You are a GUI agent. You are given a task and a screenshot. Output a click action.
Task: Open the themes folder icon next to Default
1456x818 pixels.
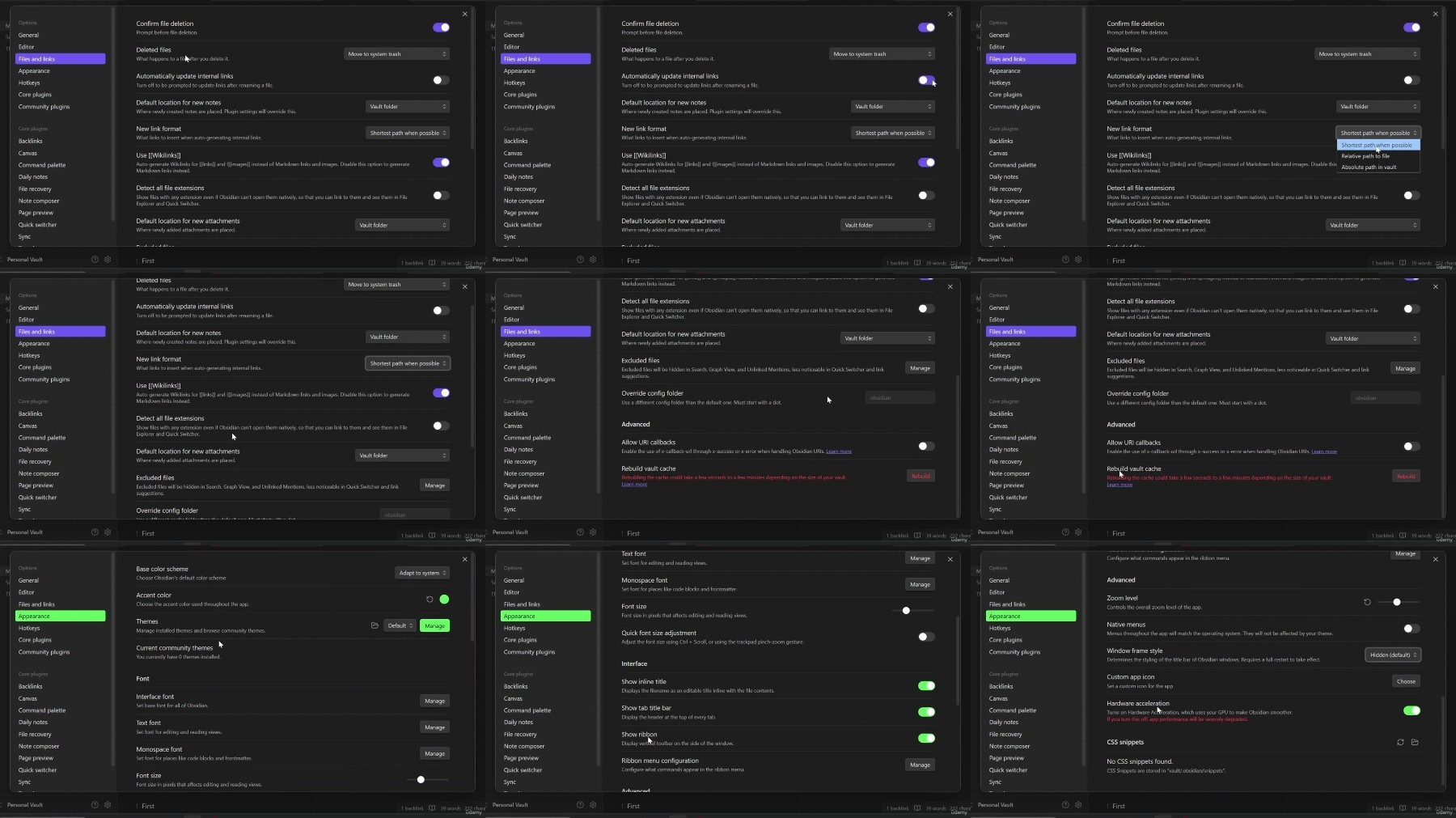375,625
